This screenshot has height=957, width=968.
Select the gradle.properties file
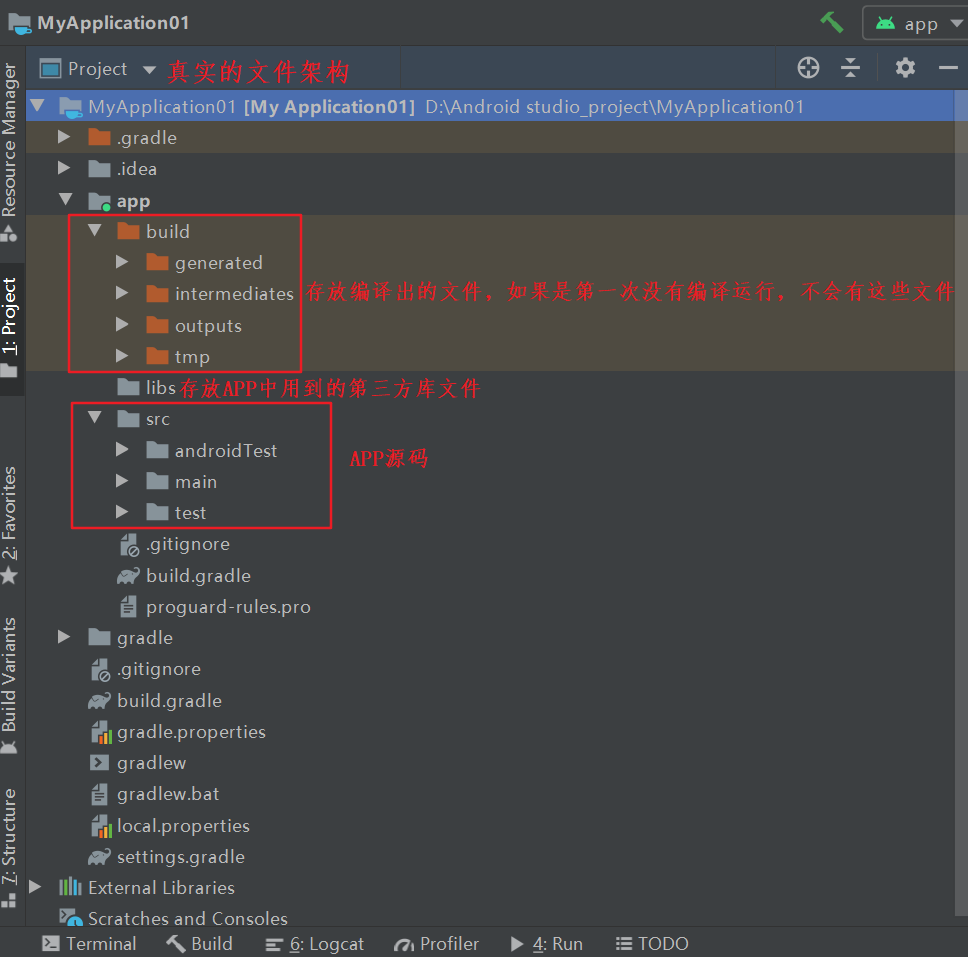click(190, 732)
